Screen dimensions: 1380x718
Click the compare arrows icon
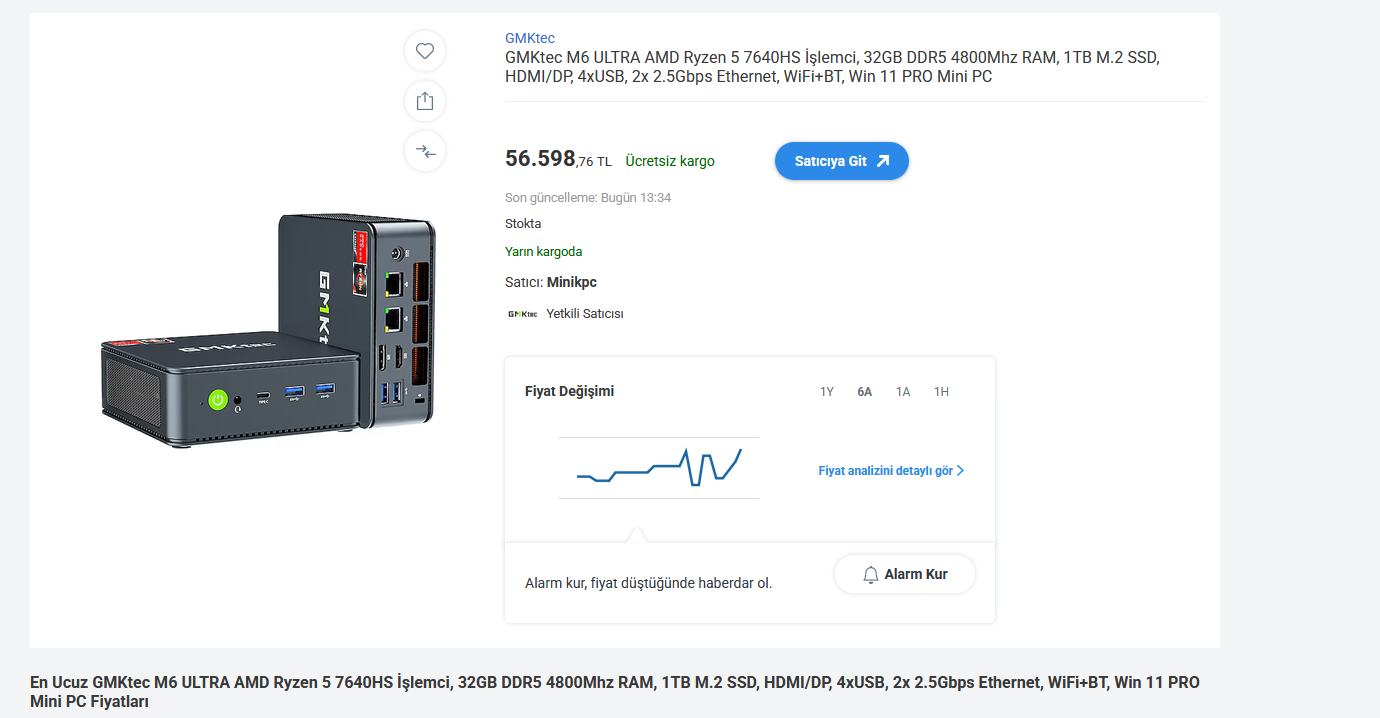(425, 151)
